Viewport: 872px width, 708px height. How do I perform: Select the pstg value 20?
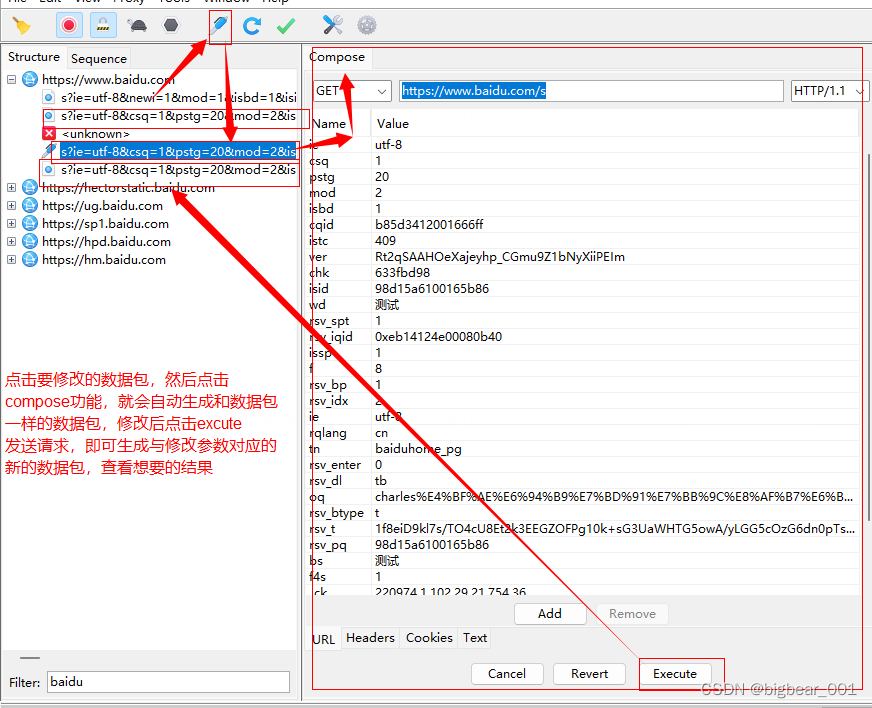click(x=382, y=177)
